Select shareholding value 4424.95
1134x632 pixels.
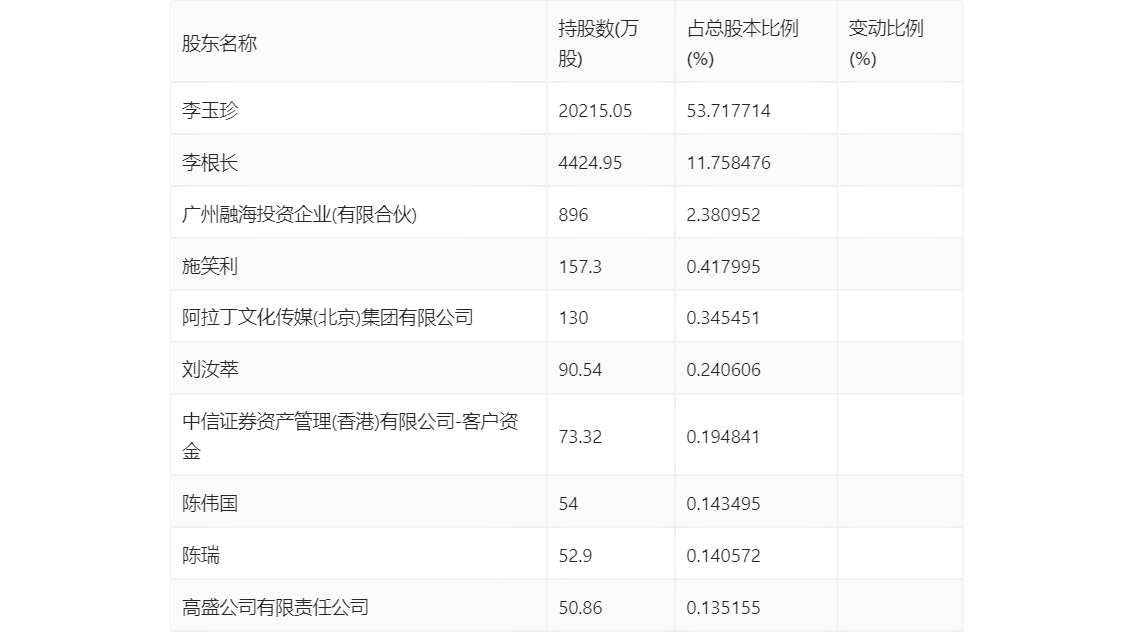point(590,163)
